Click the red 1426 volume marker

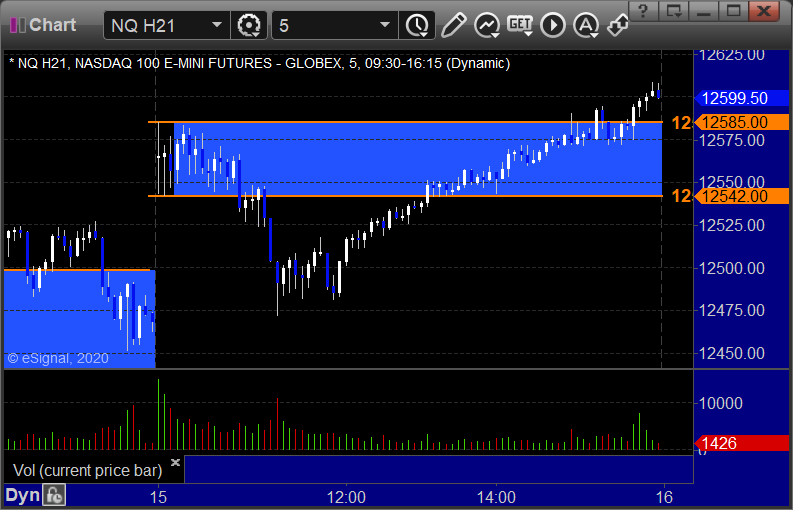742,443
